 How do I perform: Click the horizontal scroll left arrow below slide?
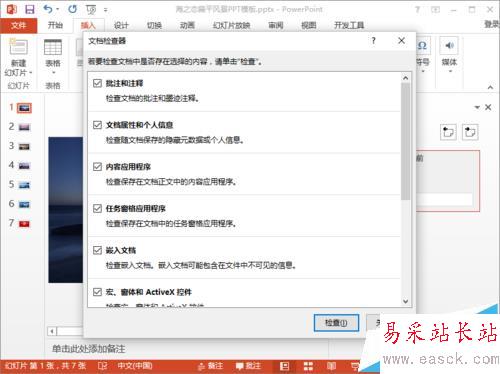tap(52, 331)
